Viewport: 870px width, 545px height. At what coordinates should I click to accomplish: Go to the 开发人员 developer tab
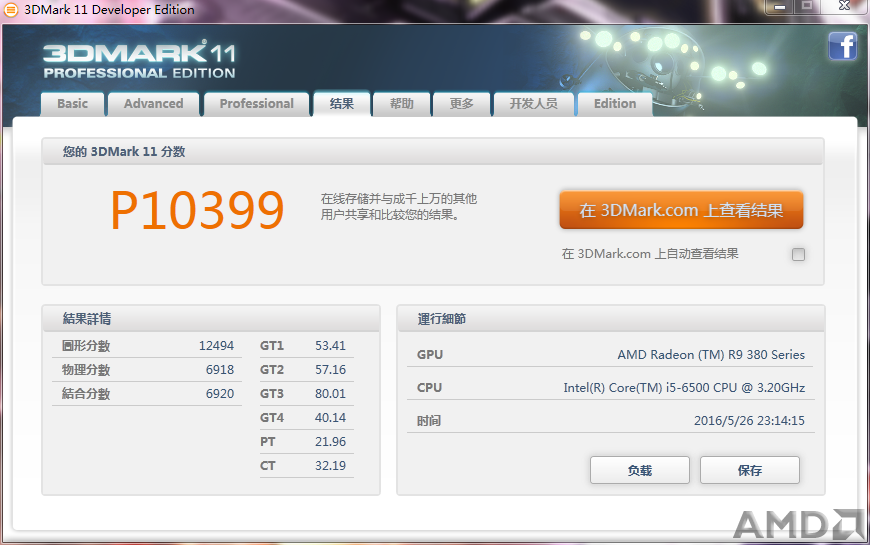coord(534,104)
